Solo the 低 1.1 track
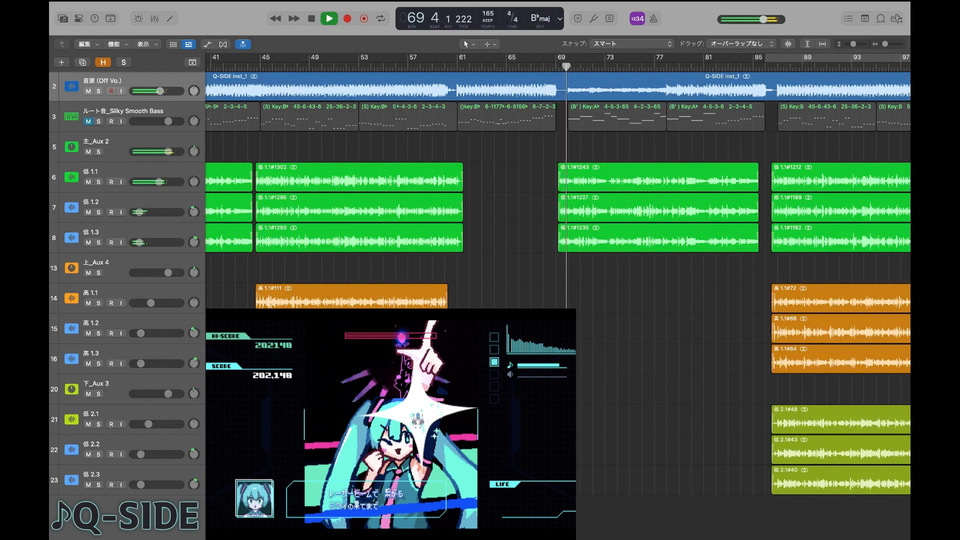This screenshot has width=960, height=540. click(98, 182)
